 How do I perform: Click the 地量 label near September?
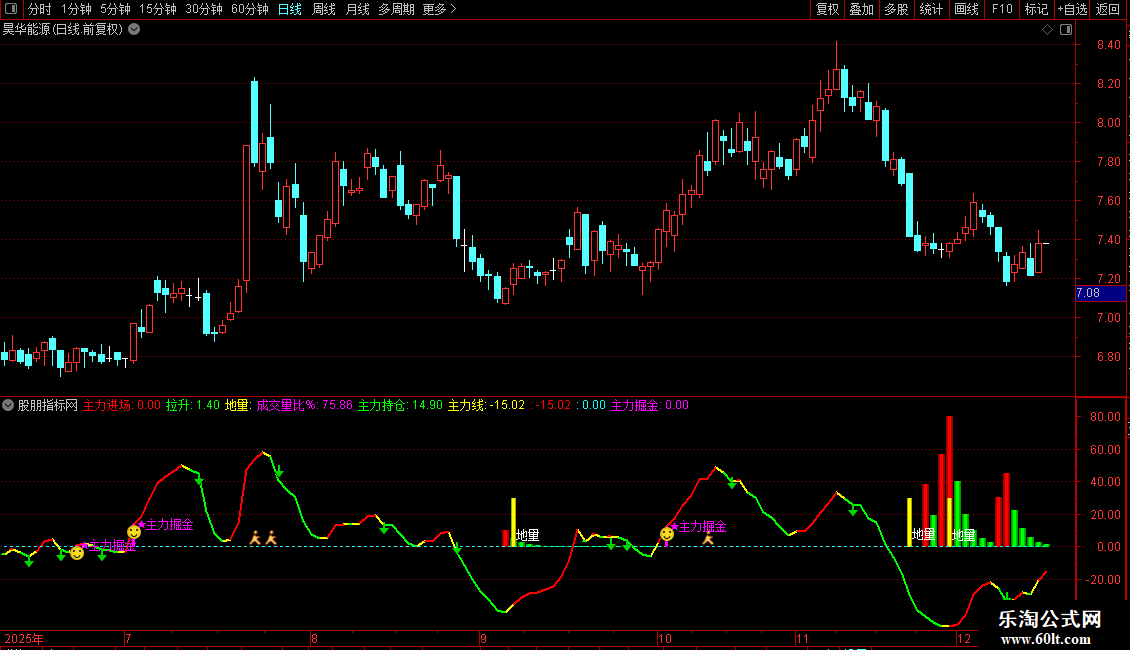tap(528, 535)
